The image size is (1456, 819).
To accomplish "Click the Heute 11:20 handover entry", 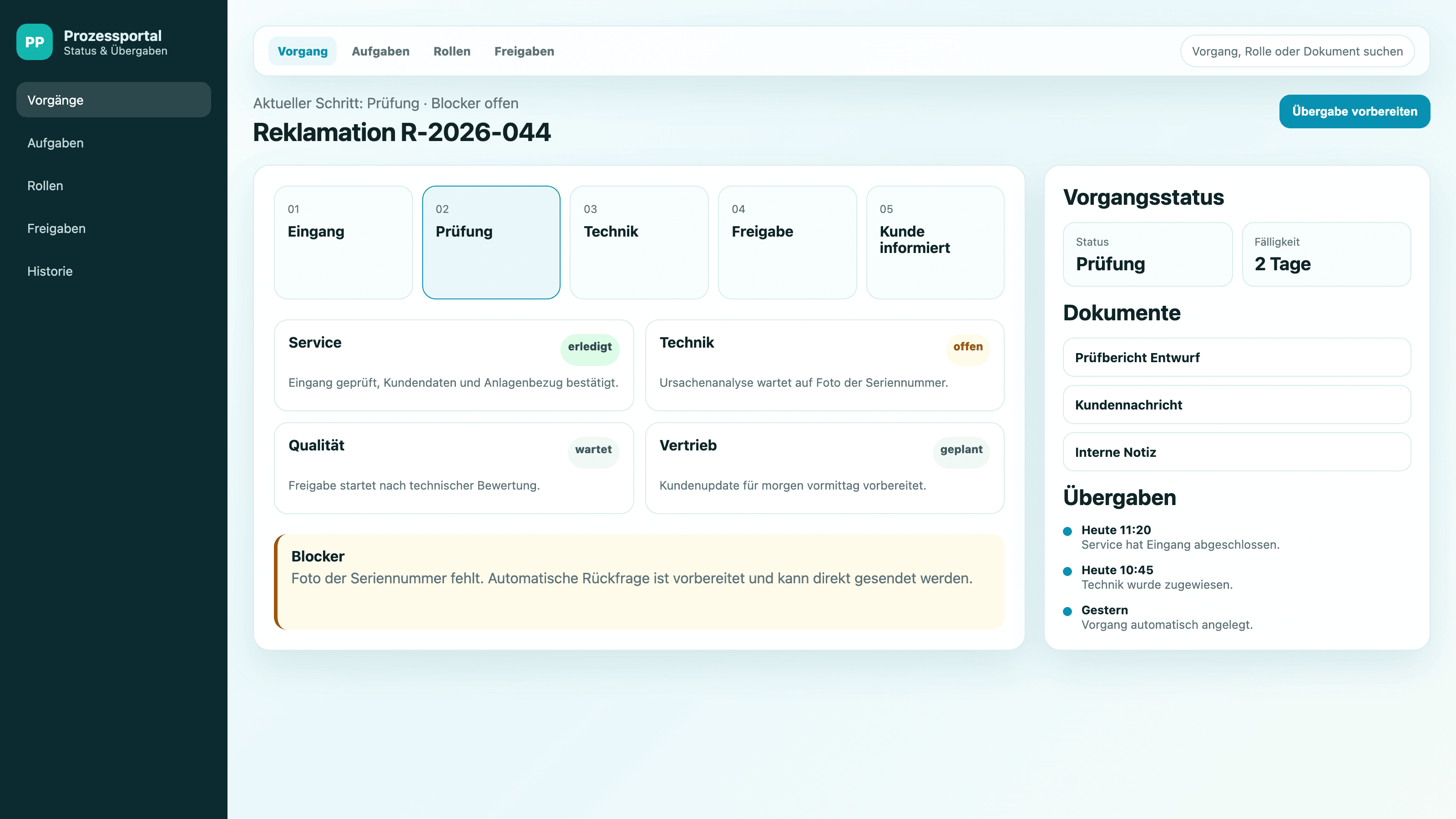I will 1180,537.
